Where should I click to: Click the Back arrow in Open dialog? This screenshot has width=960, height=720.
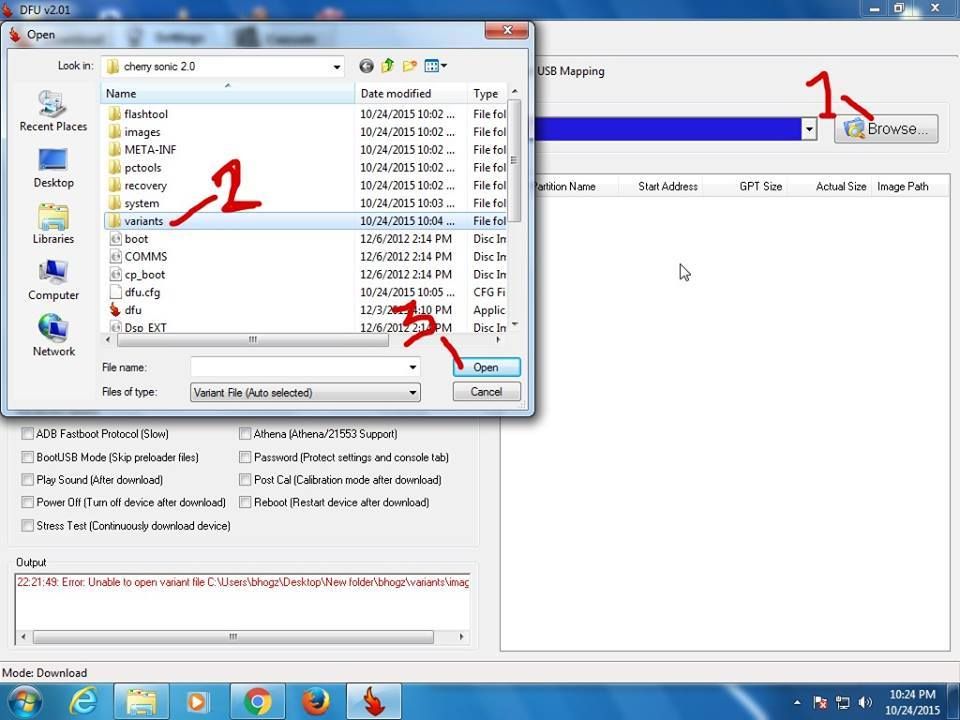point(366,66)
